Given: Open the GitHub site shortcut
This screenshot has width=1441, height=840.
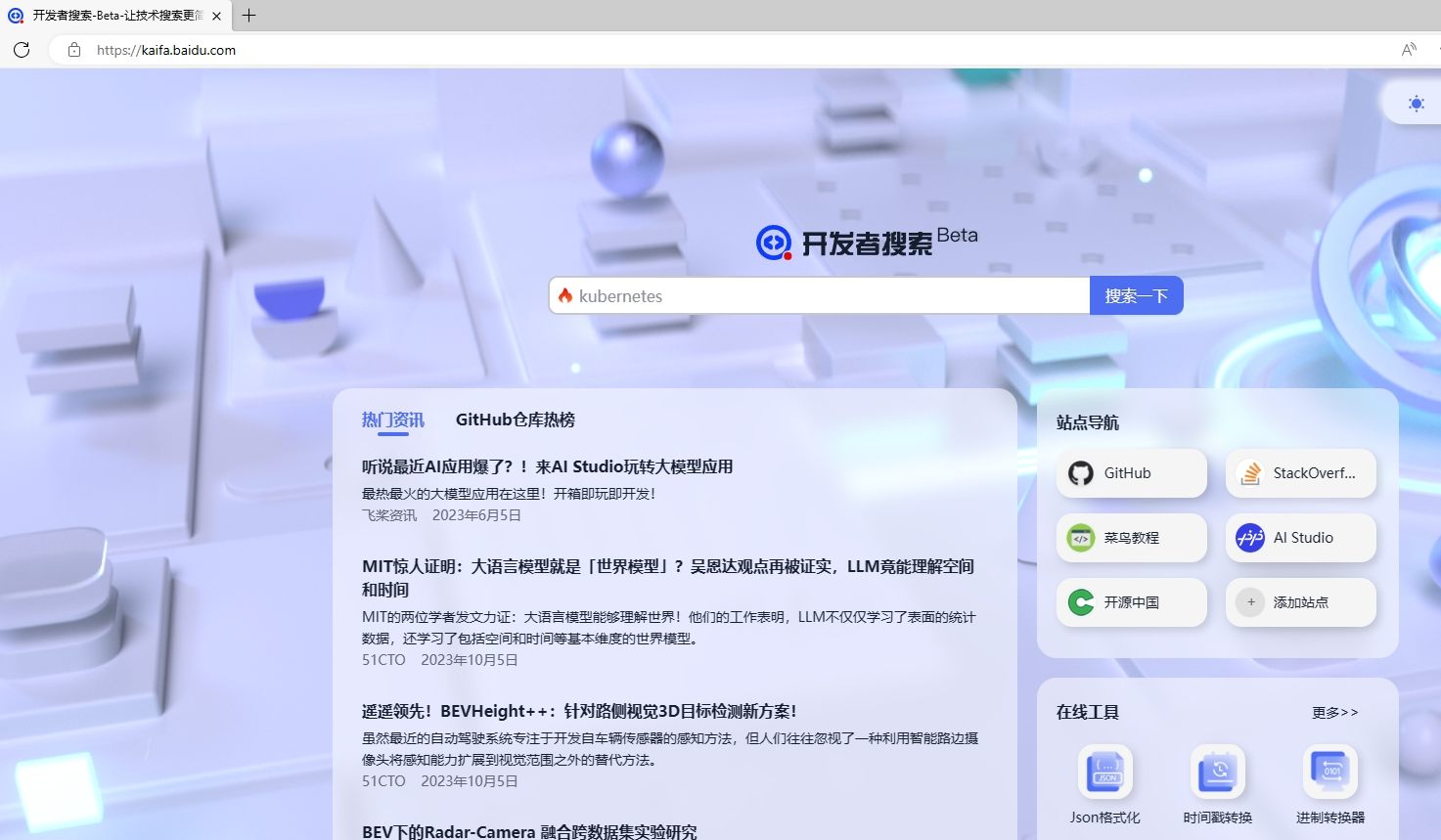Looking at the screenshot, I should (1132, 473).
